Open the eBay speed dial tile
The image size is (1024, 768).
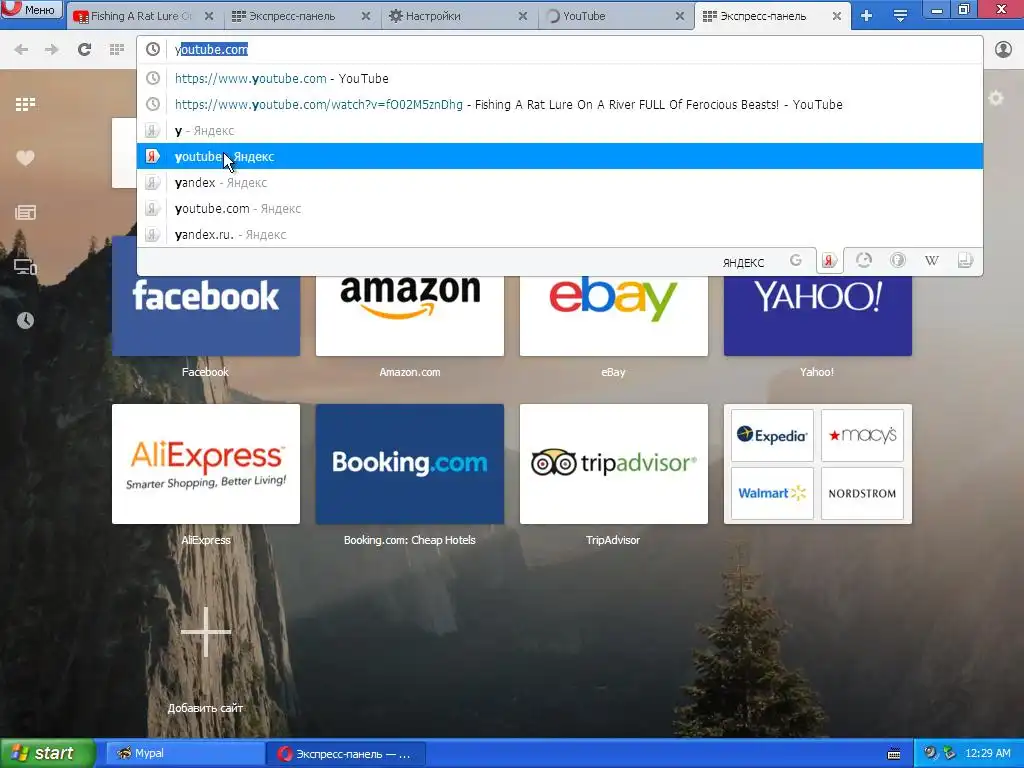pos(614,316)
